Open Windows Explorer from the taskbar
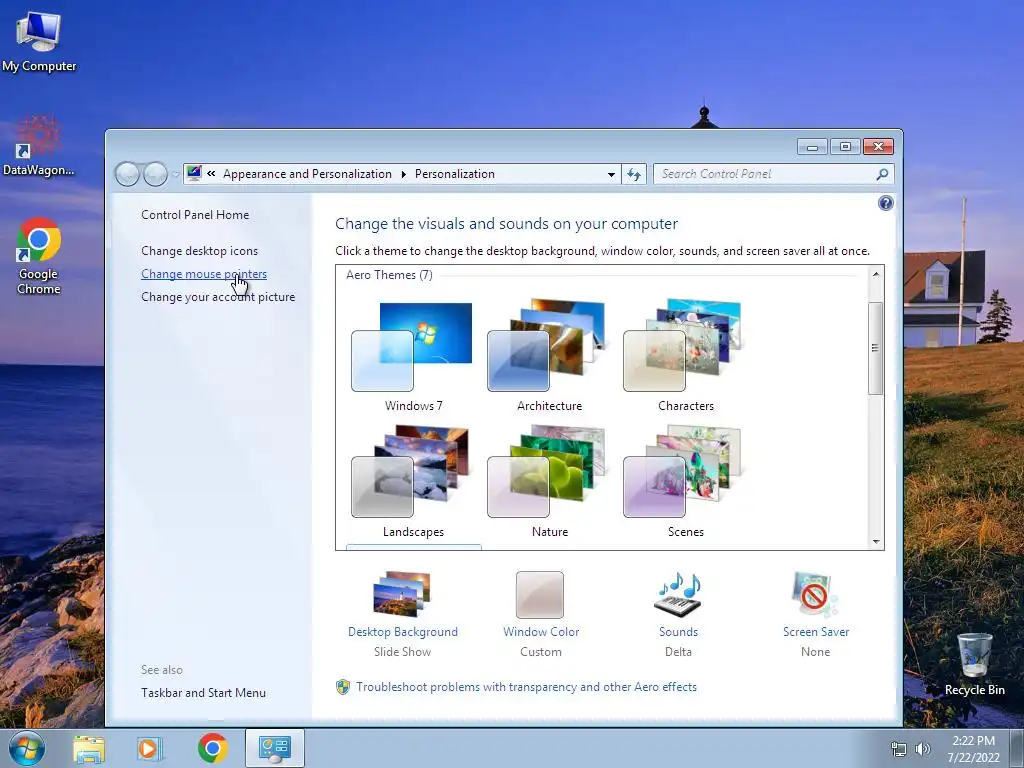 [x=89, y=749]
